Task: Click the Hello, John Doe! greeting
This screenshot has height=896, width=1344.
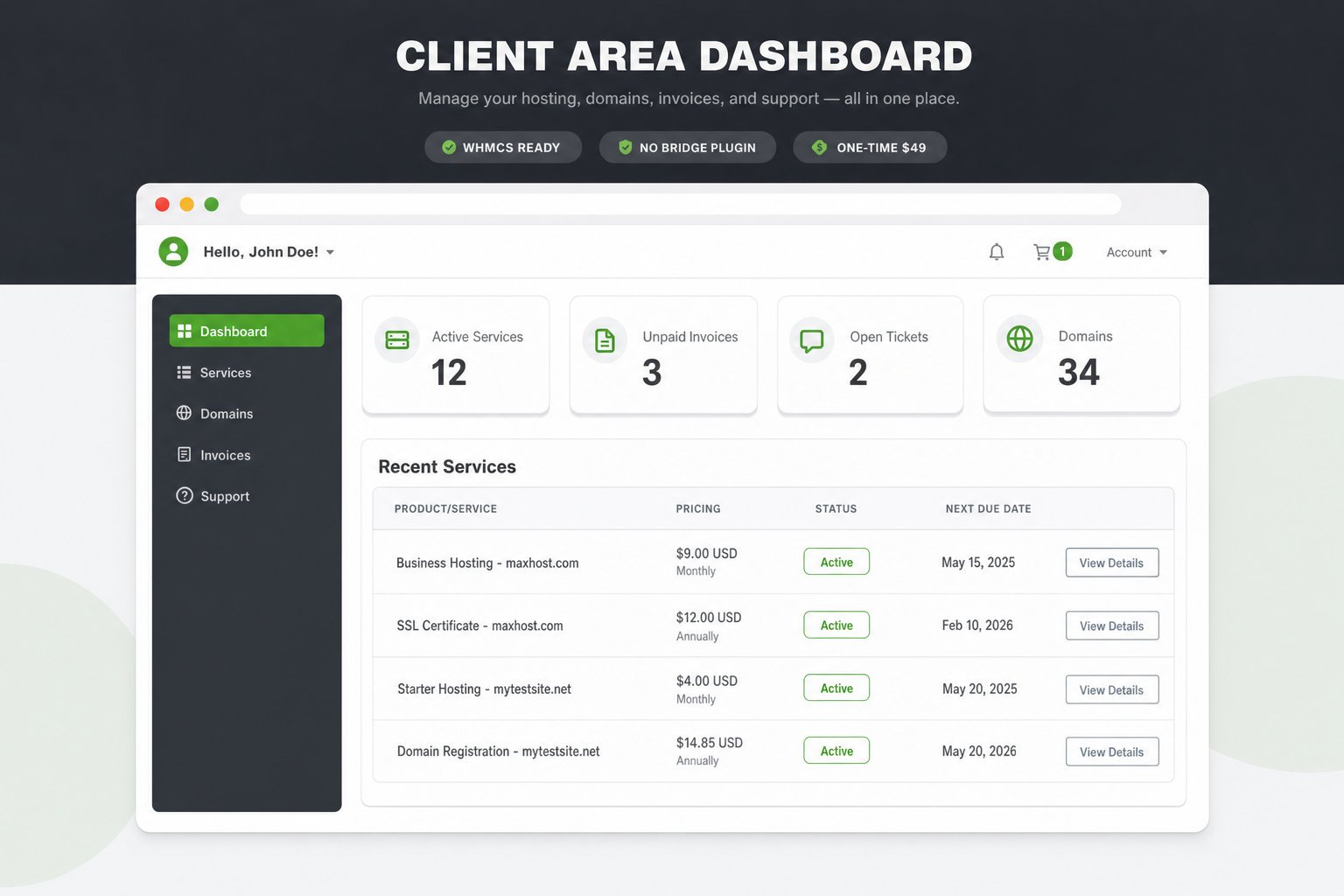Action: pyautogui.click(x=261, y=252)
